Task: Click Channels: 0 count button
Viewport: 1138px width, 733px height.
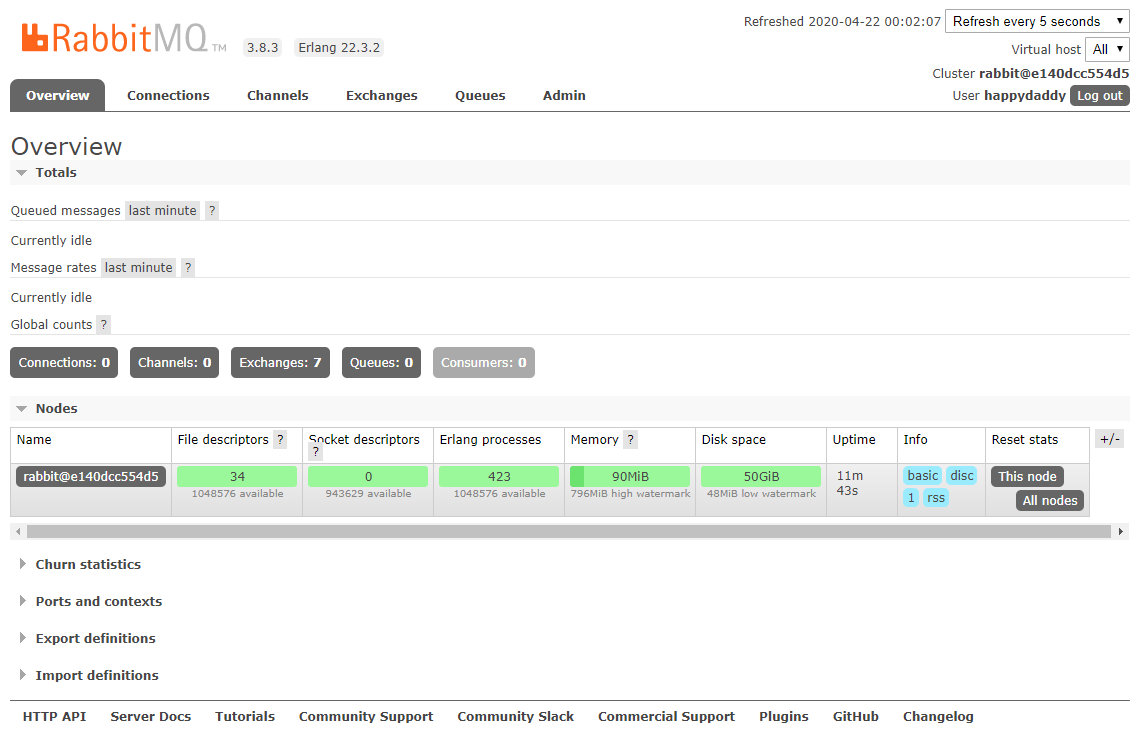Action: click(x=174, y=362)
